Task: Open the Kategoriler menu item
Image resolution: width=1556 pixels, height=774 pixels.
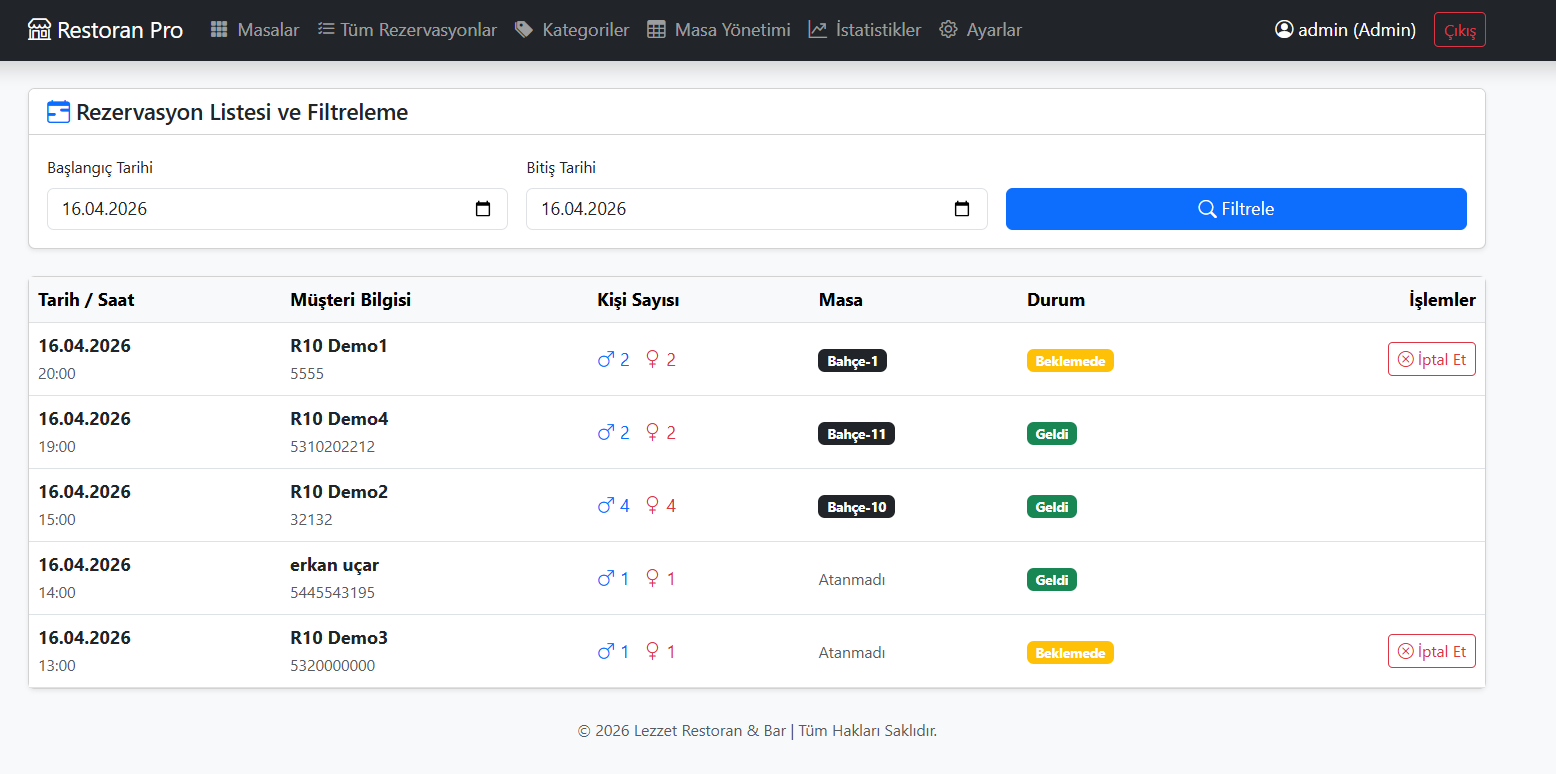Action: pos(572,30)
